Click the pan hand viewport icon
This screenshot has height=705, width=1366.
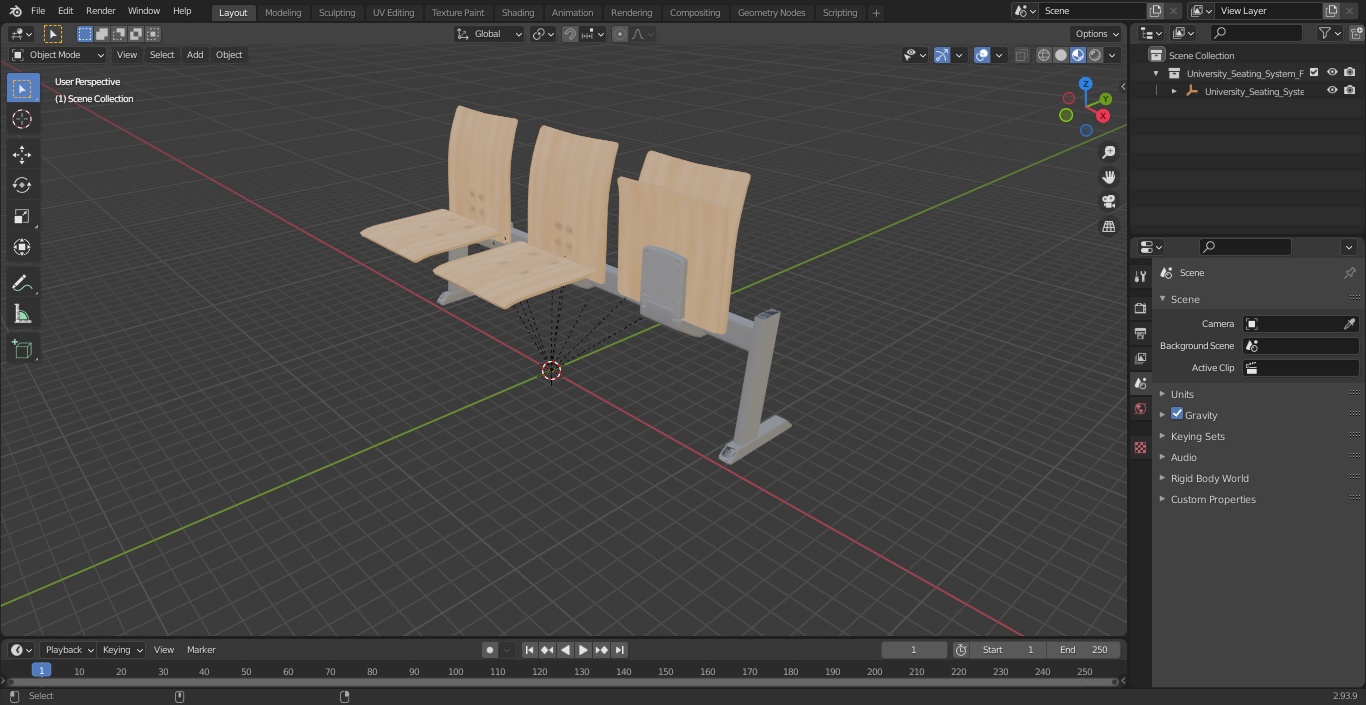click(1108, 177)
